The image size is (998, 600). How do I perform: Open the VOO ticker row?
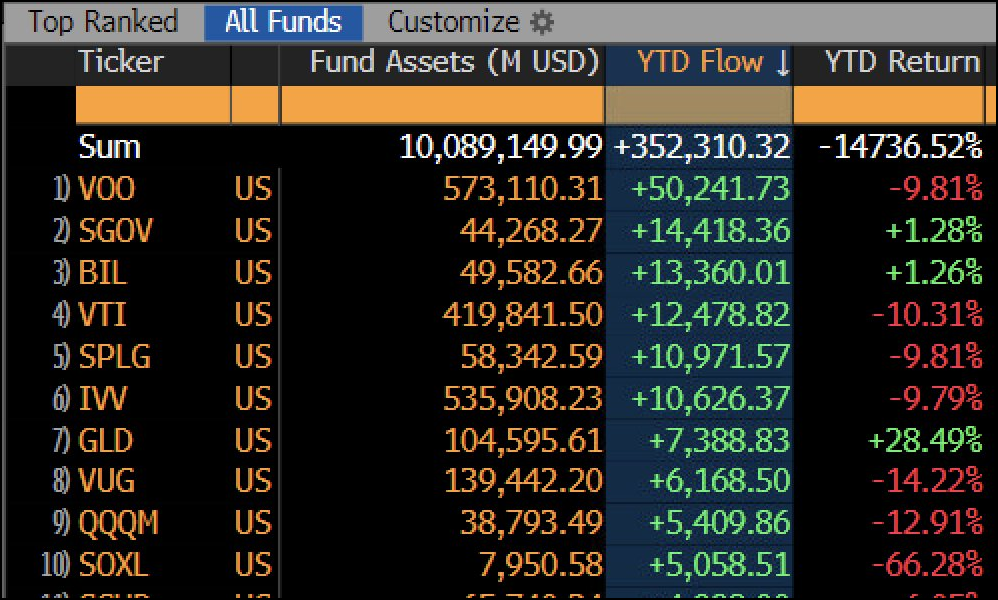107,189
